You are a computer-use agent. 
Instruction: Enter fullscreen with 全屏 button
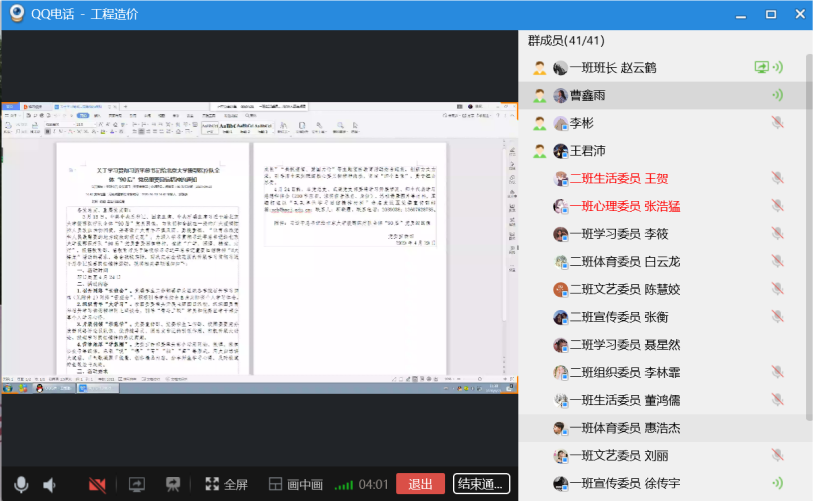tap(226, 484)
